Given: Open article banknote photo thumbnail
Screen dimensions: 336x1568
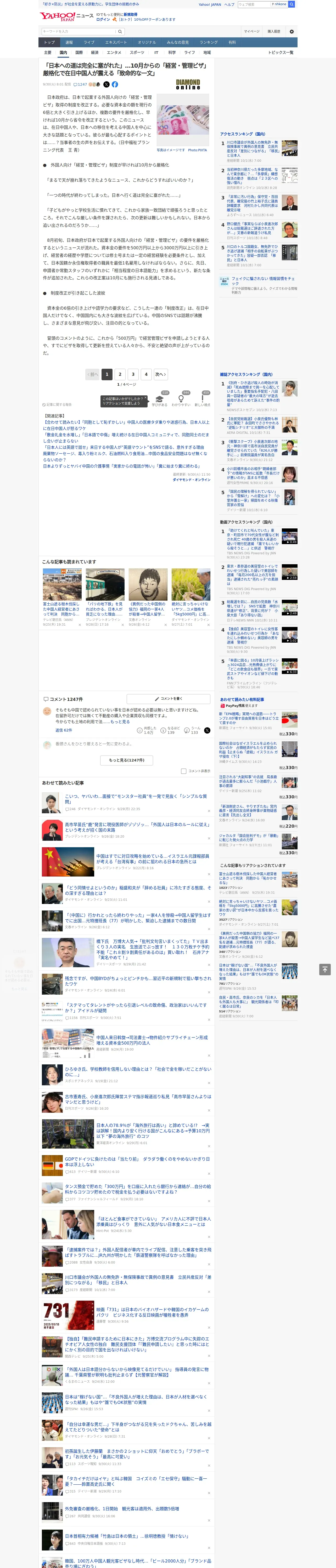Looking at the screenshot, I should 183,120.
